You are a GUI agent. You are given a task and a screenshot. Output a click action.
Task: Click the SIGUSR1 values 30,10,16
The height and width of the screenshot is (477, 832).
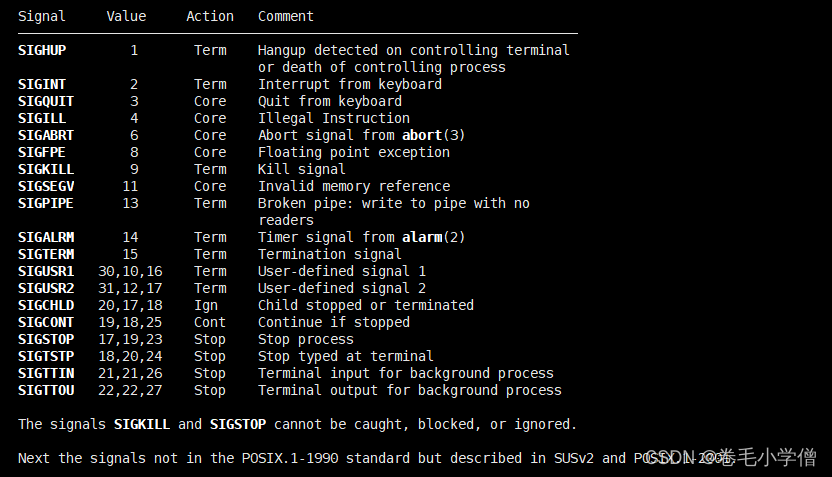pos(130,272)
